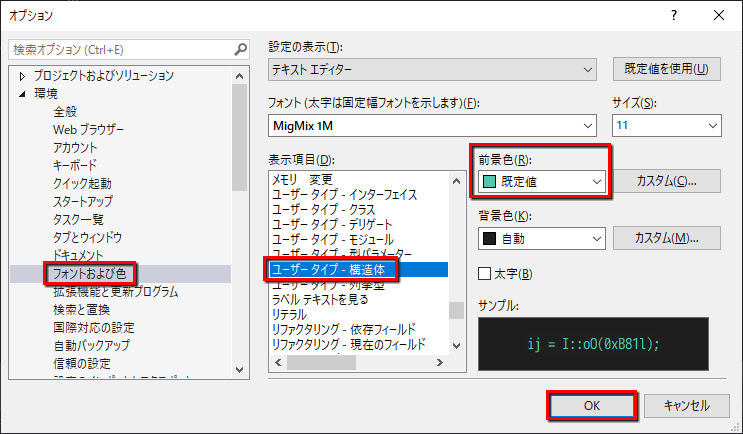Select 検索と置換 tree item
743x434 pixels.
(82, 309)
